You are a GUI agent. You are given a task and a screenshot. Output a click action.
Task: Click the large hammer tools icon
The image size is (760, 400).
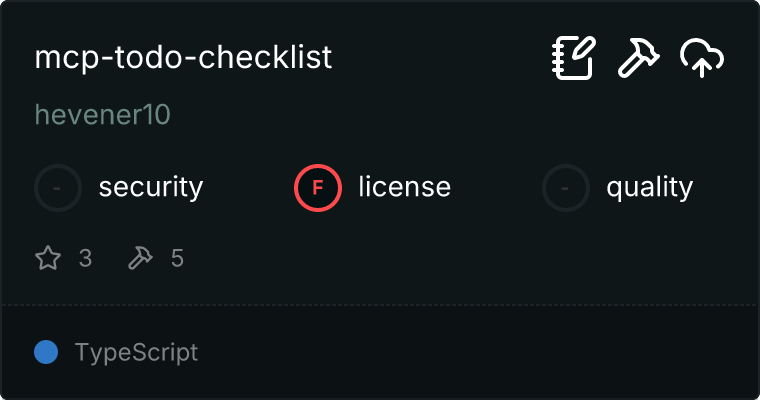tap(637, 58)
